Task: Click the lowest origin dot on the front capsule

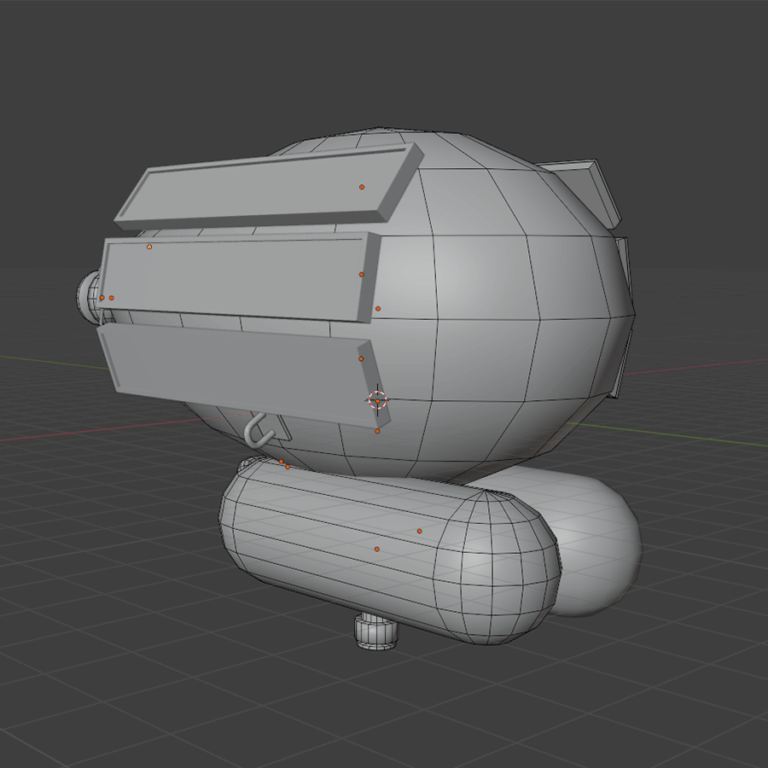Action: tap(377, 549)
